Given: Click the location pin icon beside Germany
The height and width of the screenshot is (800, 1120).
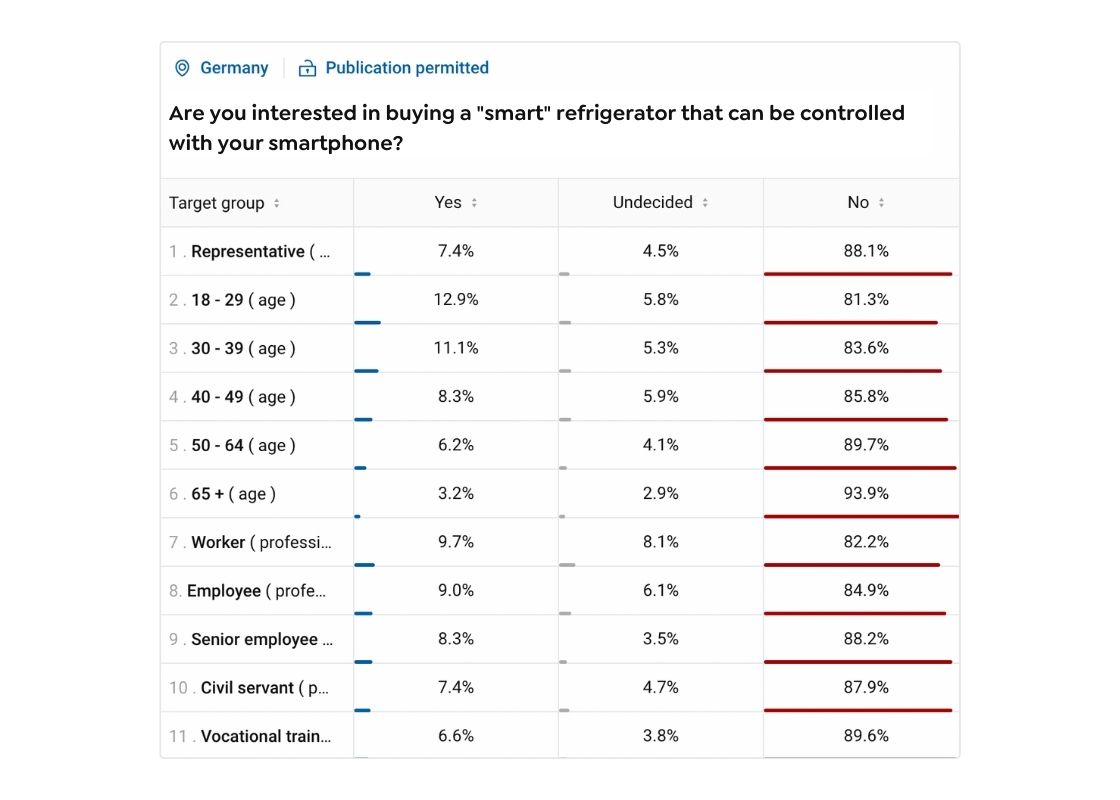Looking at the screenshot, I should pyautogui.click(x=181, y=68).
